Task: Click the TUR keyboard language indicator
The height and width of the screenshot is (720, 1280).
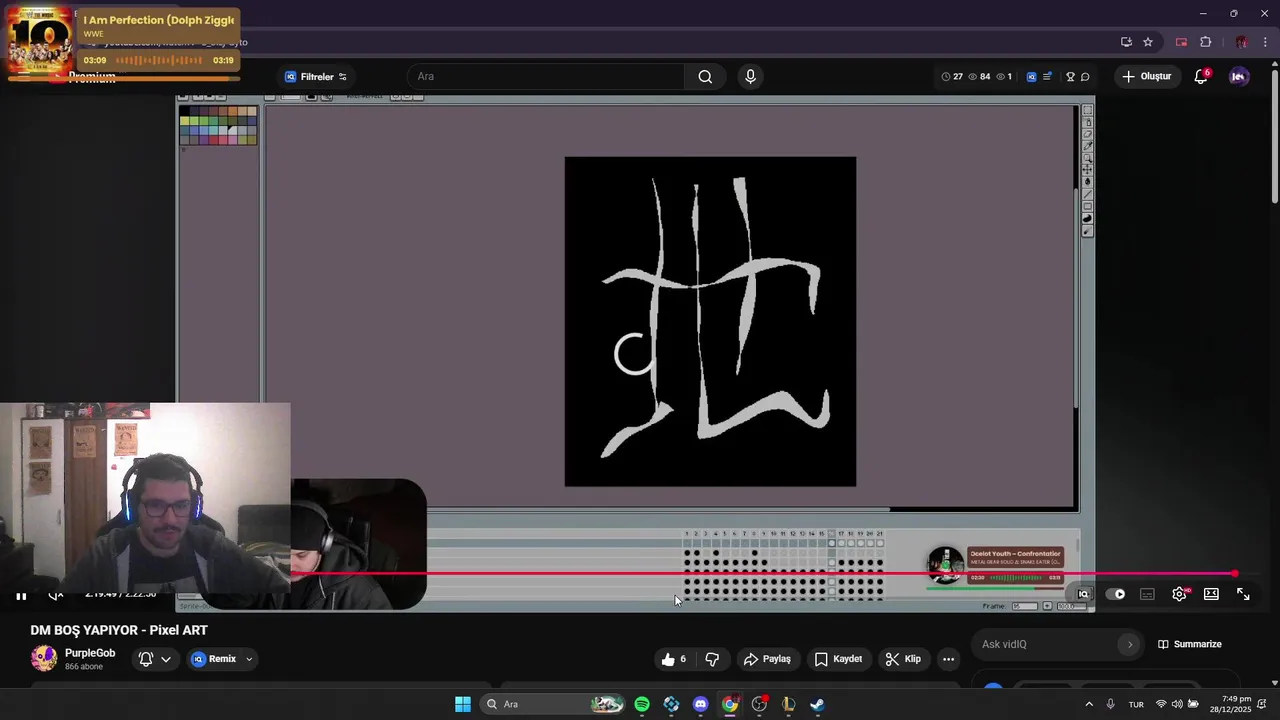Action: pos(1136,704)
